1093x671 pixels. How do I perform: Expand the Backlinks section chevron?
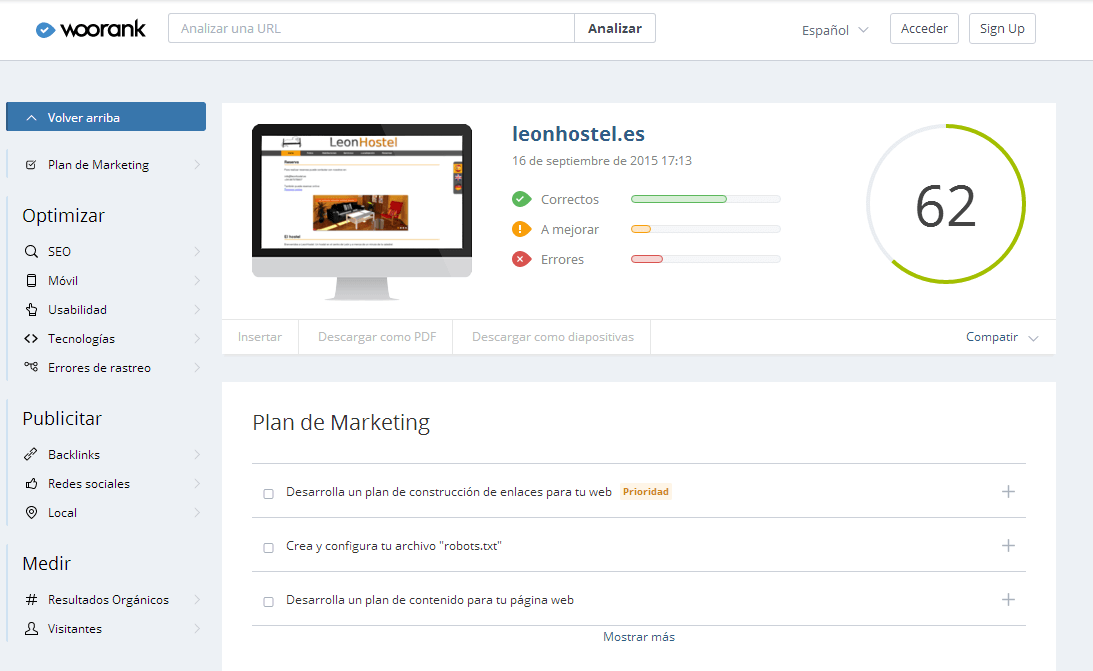[x=197, y=454]
